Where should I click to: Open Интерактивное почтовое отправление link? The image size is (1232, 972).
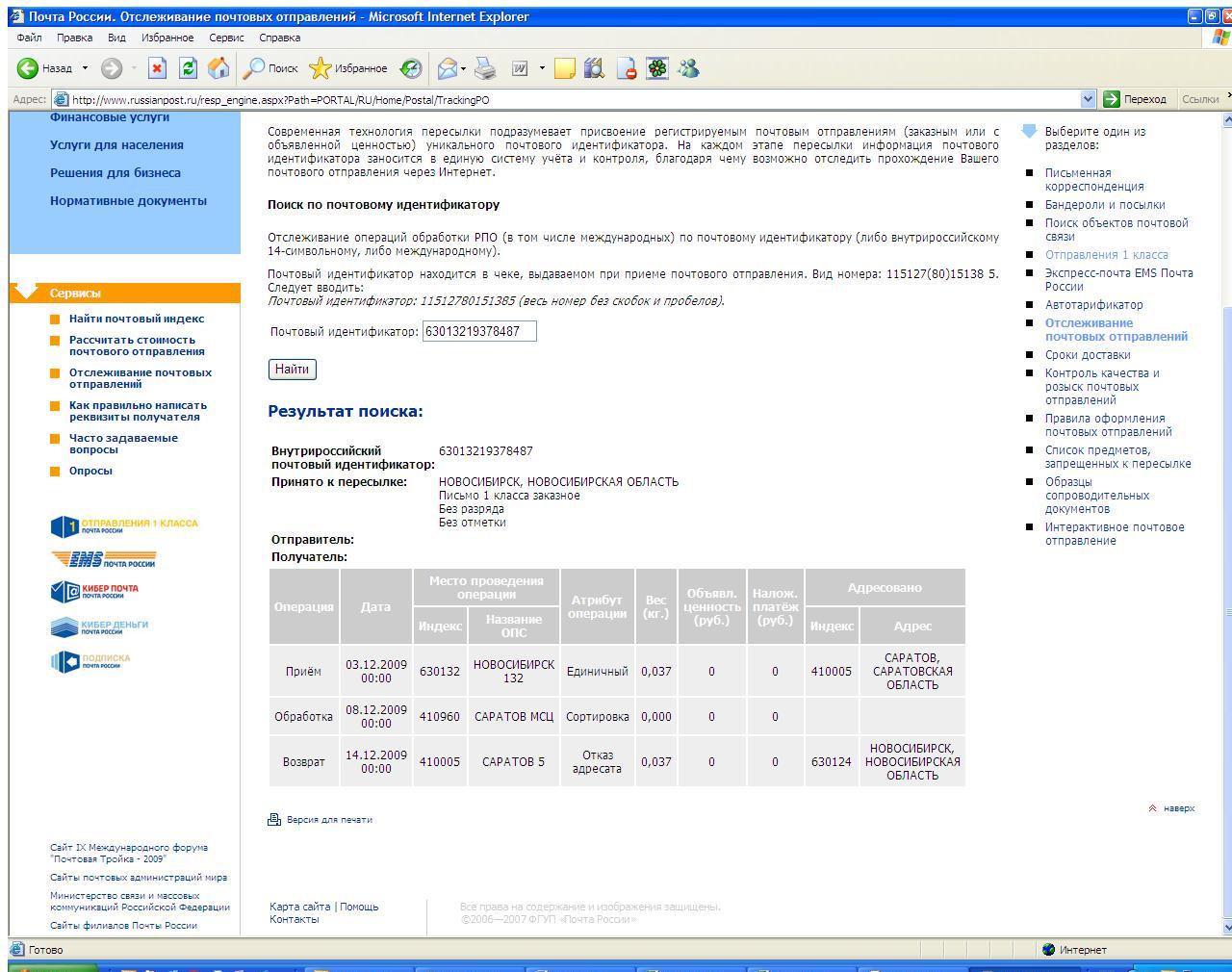click(x=1115, y=533)
